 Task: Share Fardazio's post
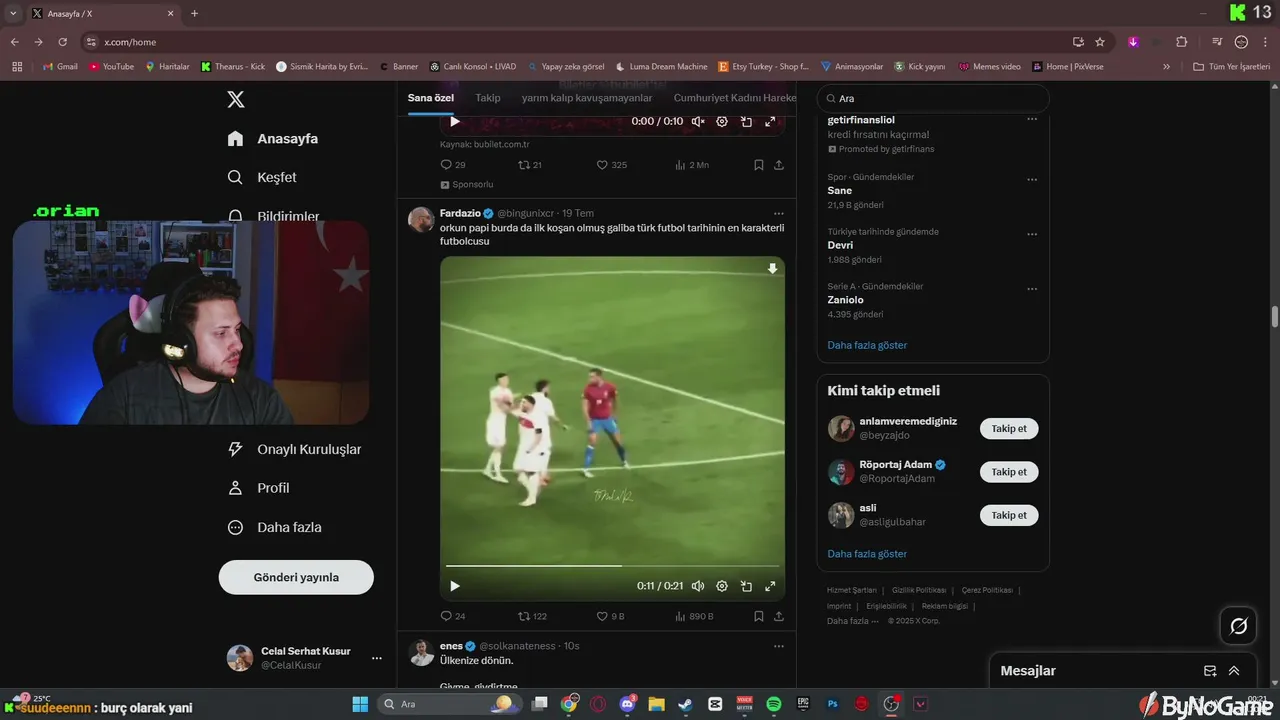click(779, 616)
